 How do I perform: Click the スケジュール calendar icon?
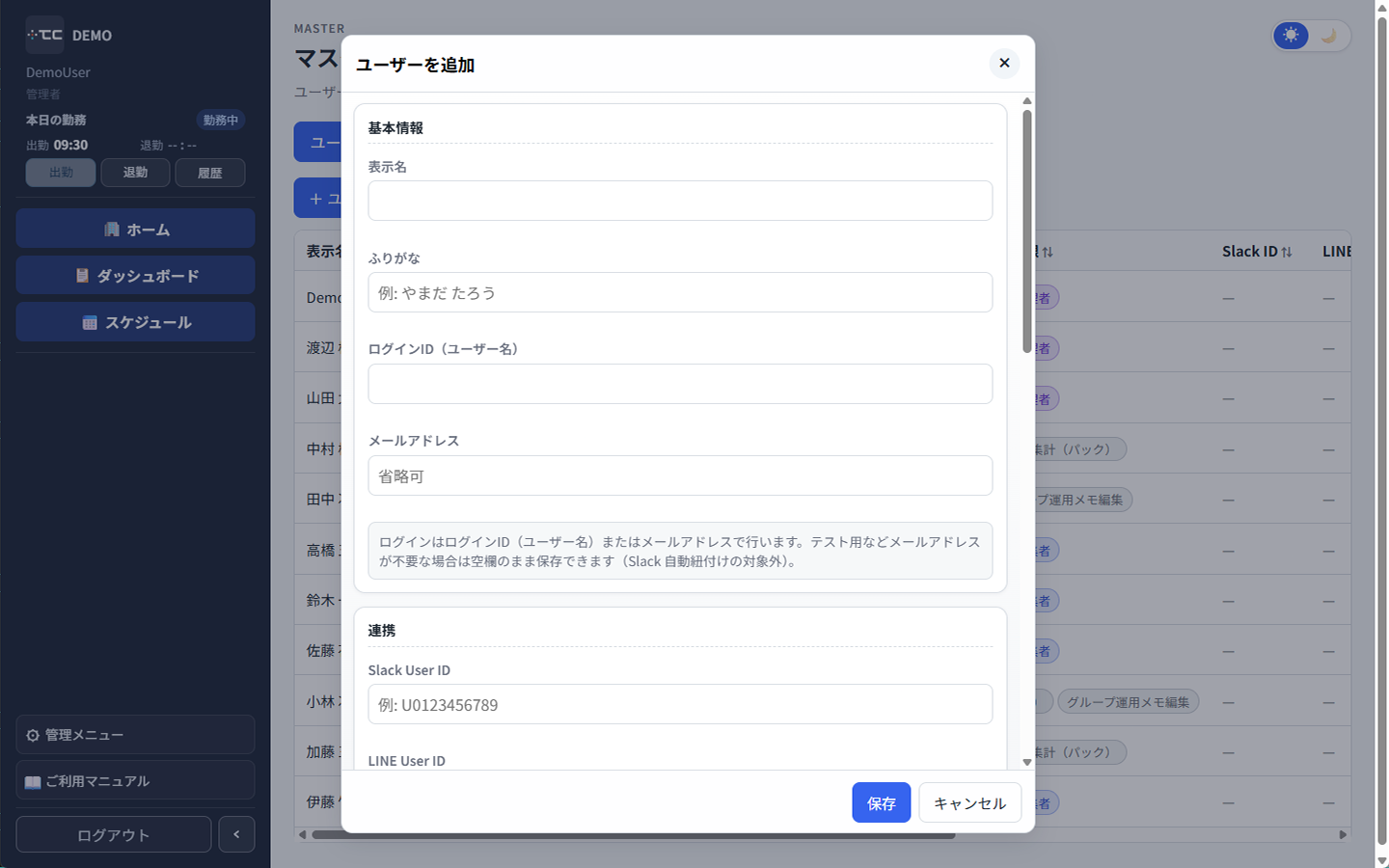(x=90, y=322)
